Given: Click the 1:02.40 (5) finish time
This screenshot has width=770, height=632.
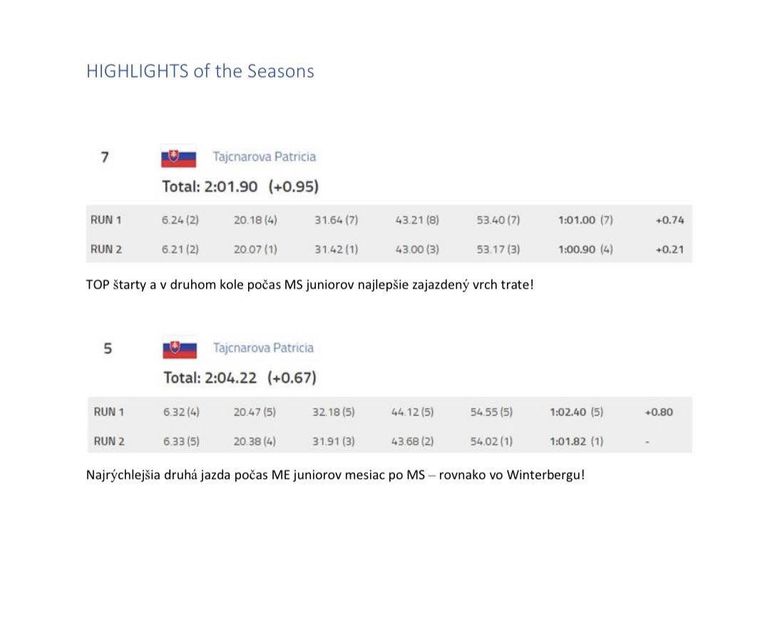Looking at the screenshot, I should tap(577, 412).
